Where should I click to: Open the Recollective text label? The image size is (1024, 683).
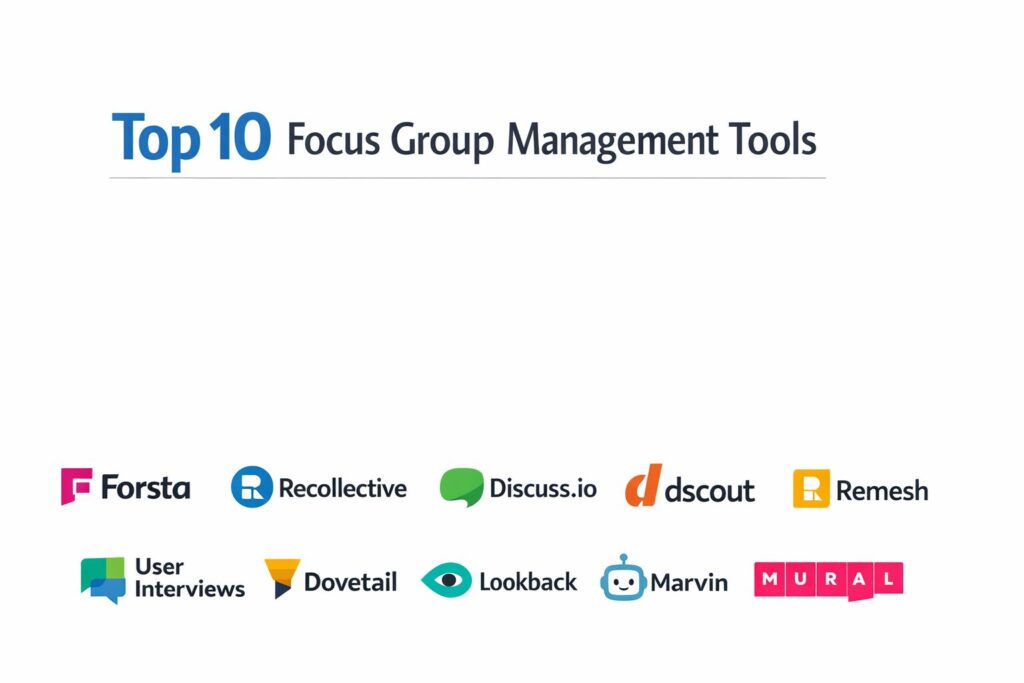(342, 488)
